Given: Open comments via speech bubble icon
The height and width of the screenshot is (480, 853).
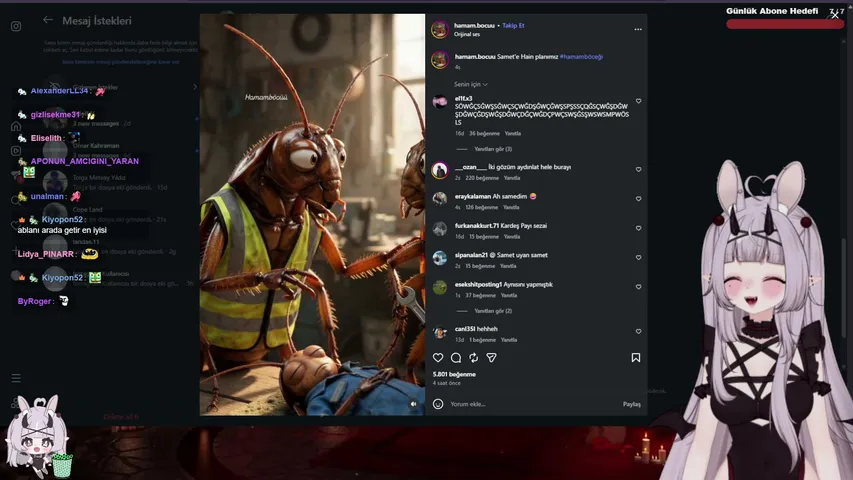Looking at the screenshot, I should pyautogui.click(x=456, y=358).
